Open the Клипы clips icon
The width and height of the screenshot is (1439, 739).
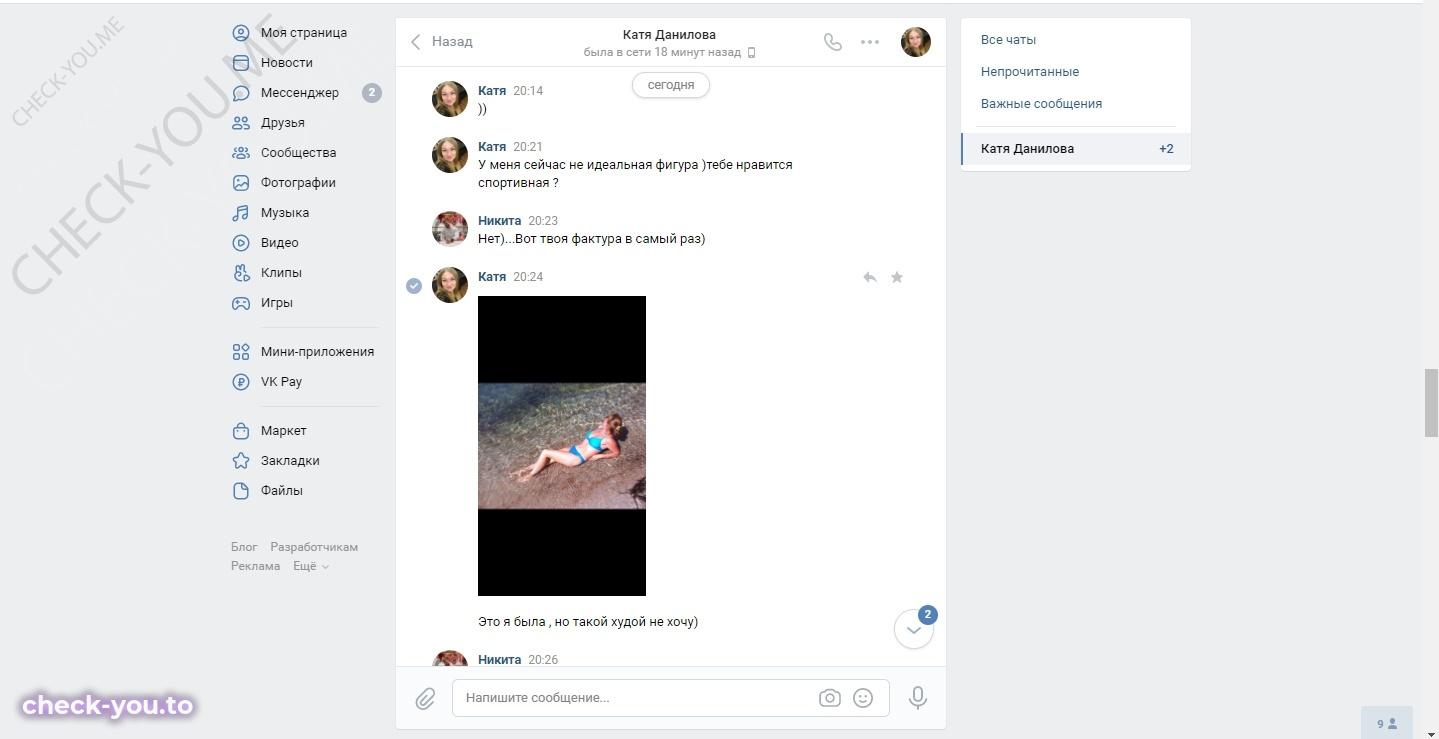tap(241, 273)
